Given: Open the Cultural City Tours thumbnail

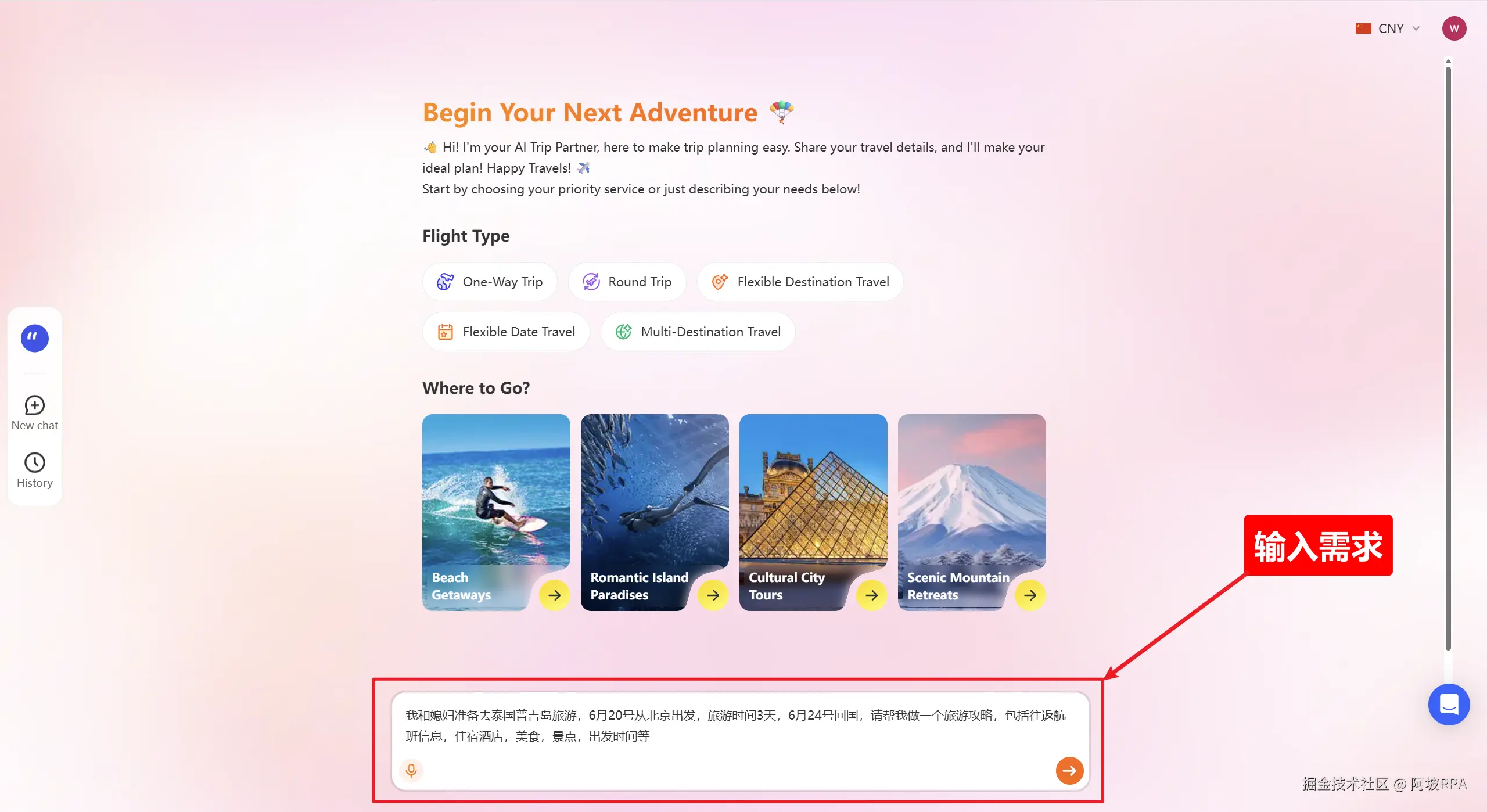Looking at the screenshot, I should (x=813, y=512).
